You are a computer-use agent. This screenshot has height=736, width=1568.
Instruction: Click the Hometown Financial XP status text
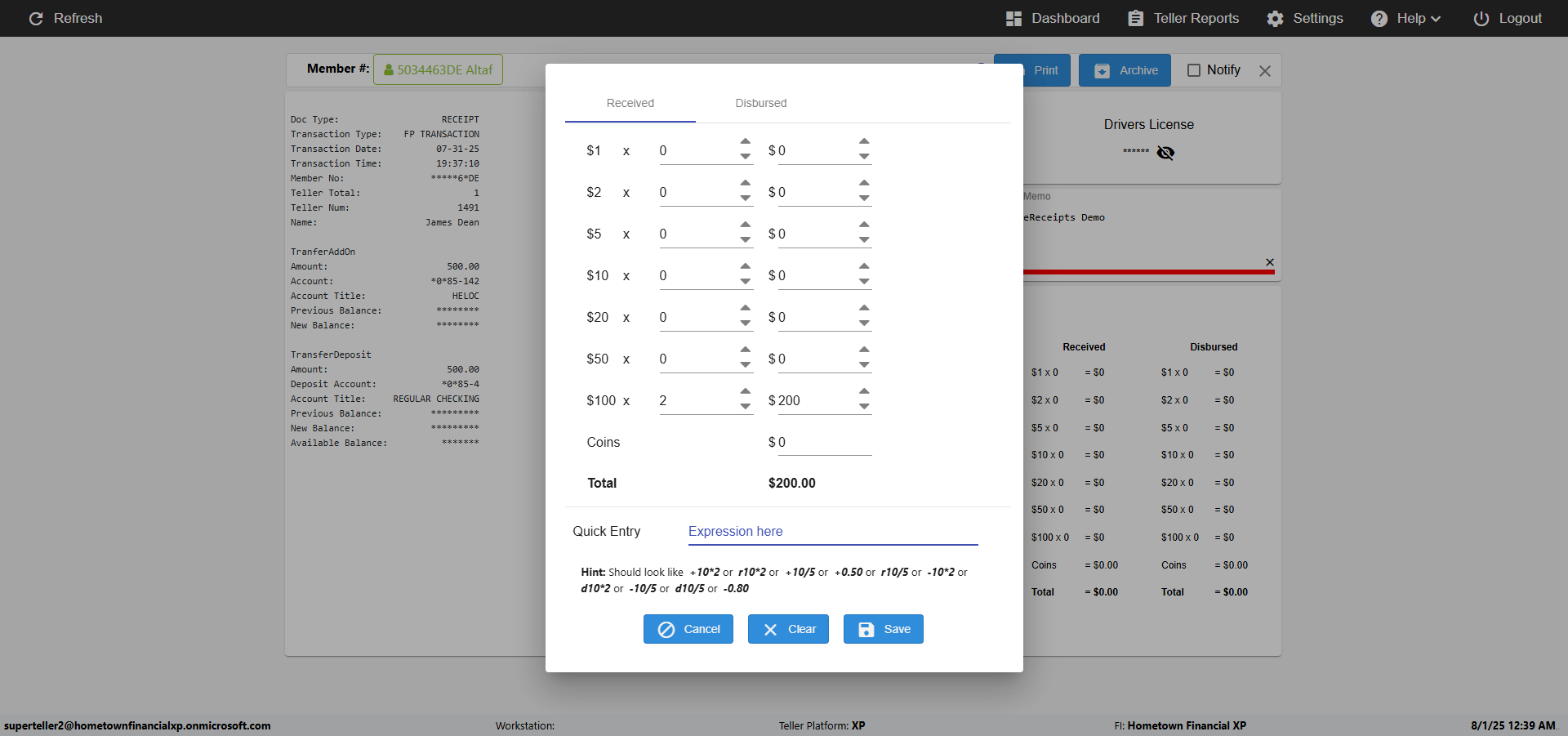pyautogui.click(x=1187, y=725)
